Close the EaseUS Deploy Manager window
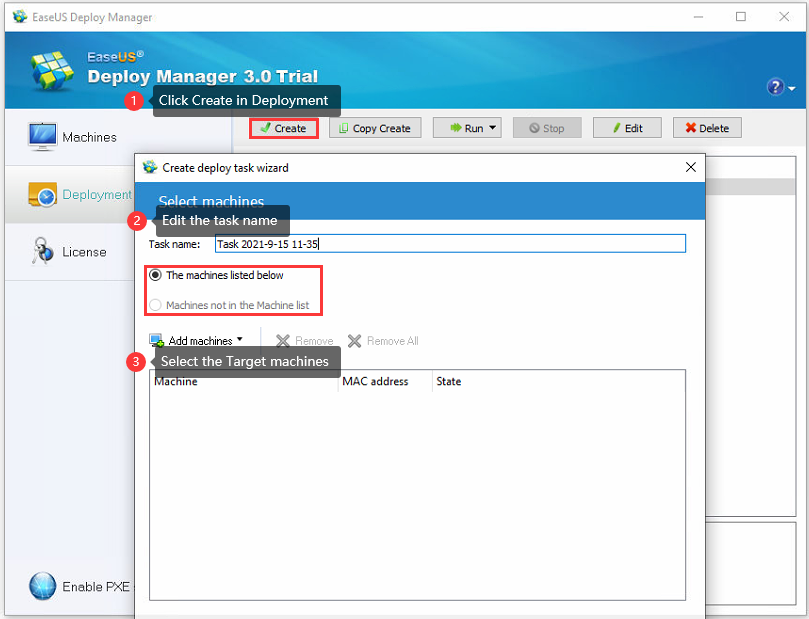This screenshot has width=809, height=619. 784,17
